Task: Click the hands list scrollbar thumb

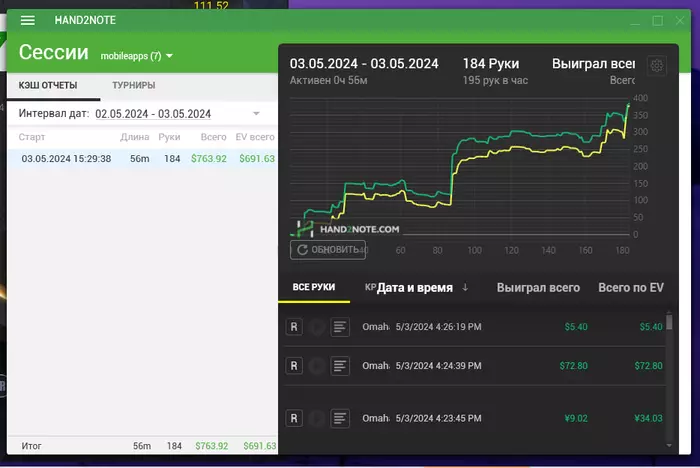Action: 669,322
